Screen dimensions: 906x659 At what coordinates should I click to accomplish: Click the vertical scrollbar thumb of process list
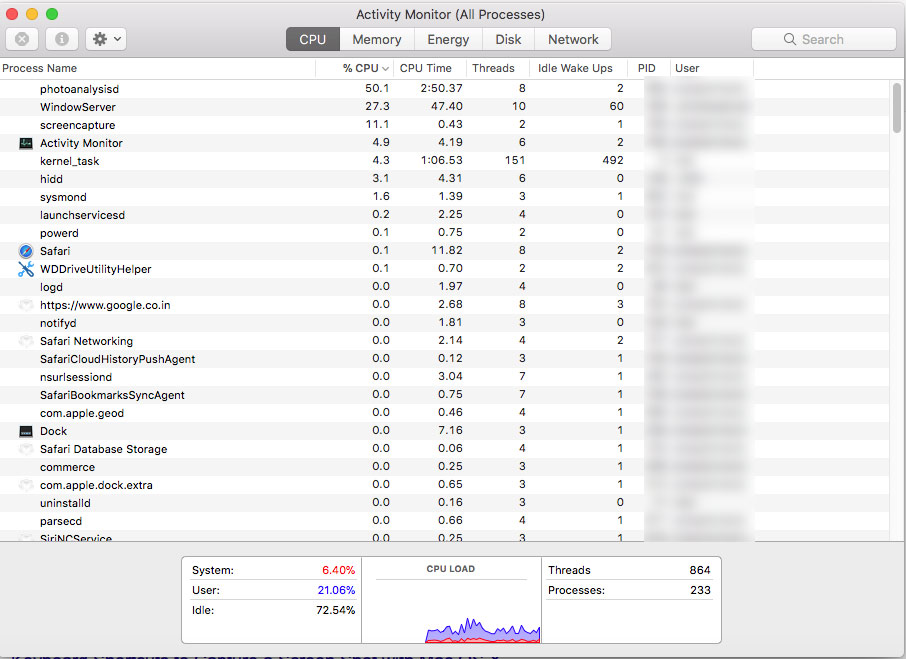(896, 108)
